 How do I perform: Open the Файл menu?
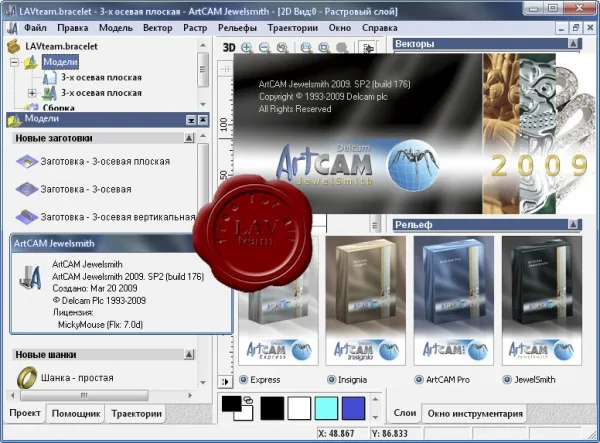(35, 28)
